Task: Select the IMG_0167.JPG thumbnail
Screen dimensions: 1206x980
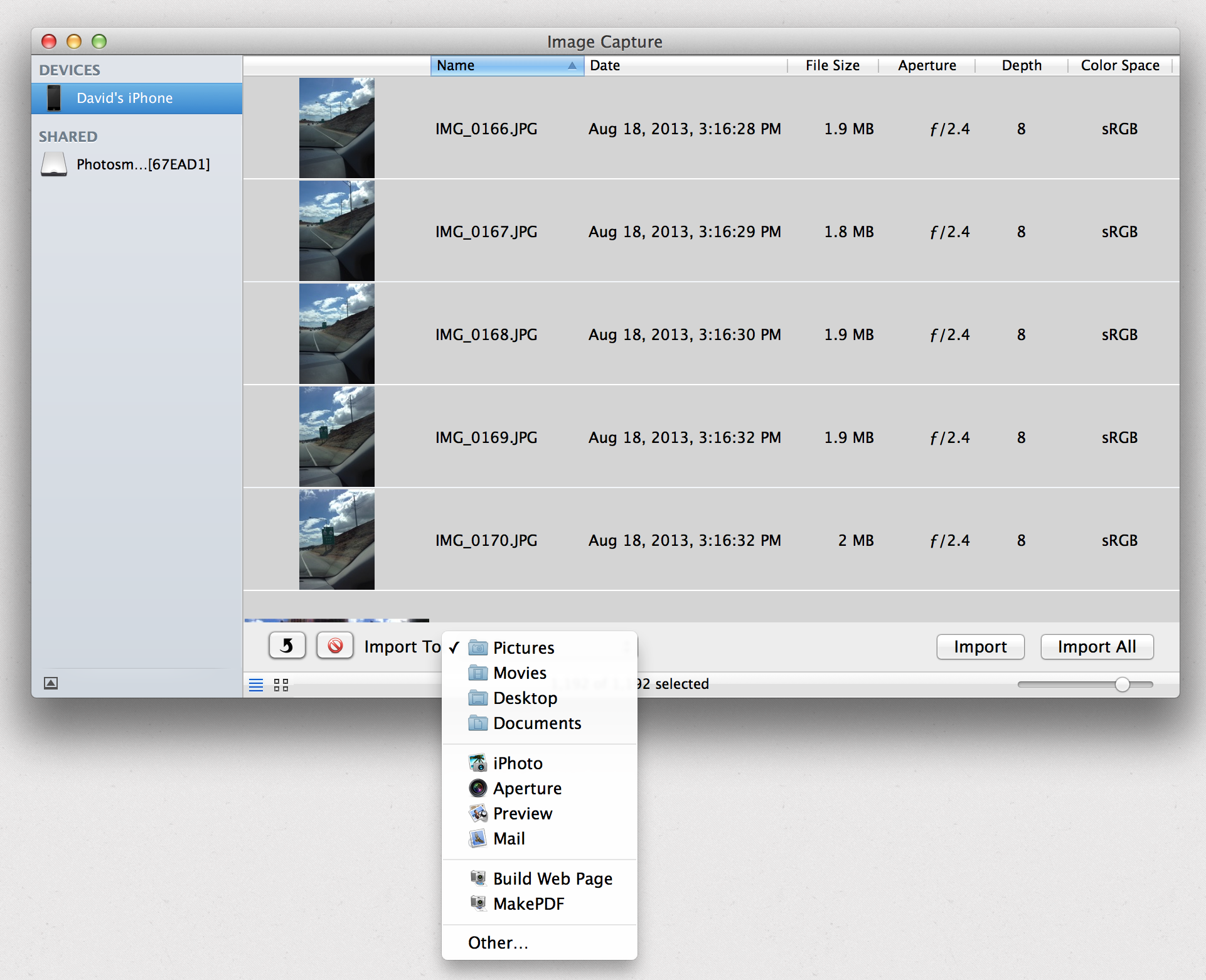Action: pos(336,231)
